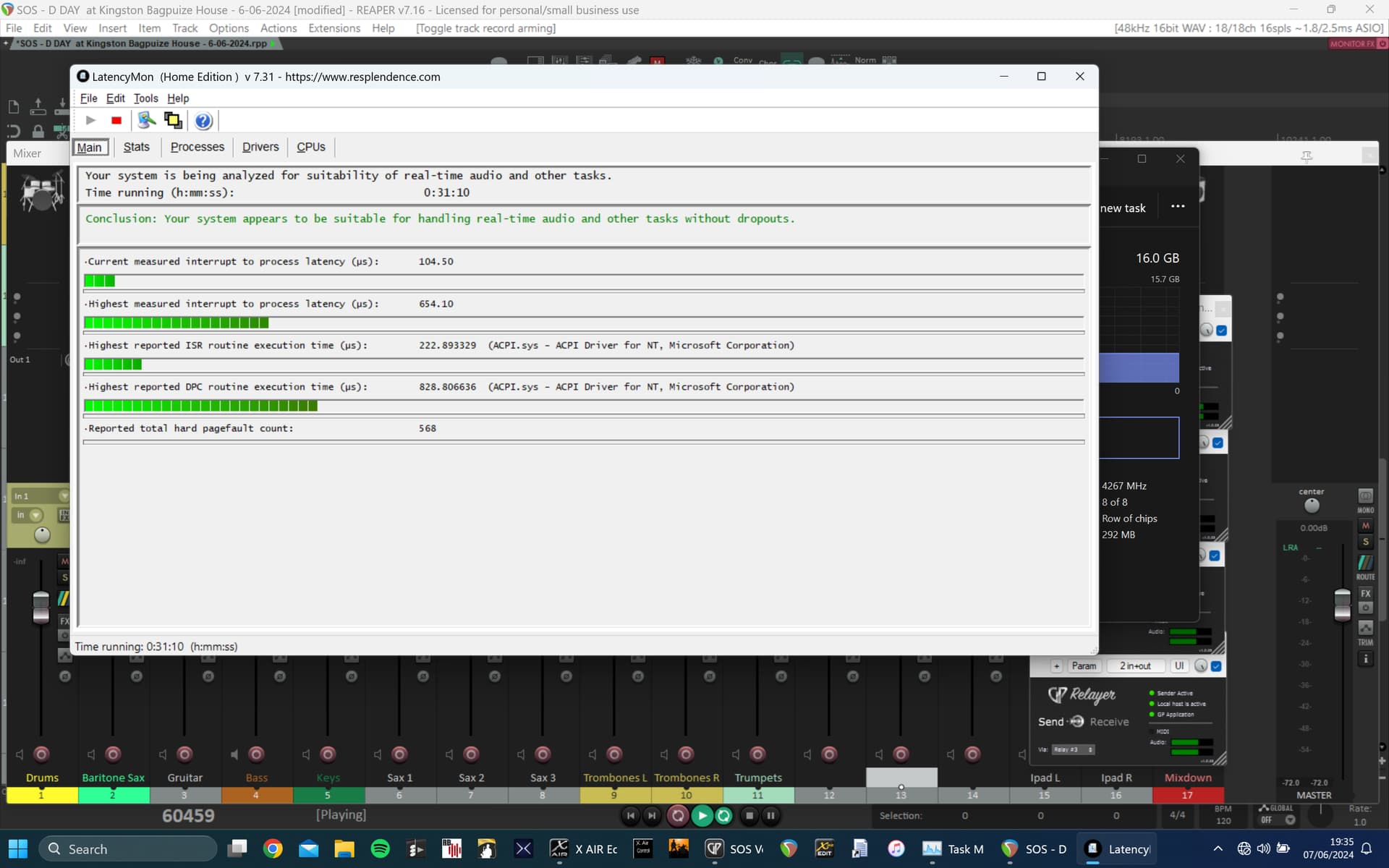Go to project start in transport
Screen dimensions: 1389x868
(630, 816)
